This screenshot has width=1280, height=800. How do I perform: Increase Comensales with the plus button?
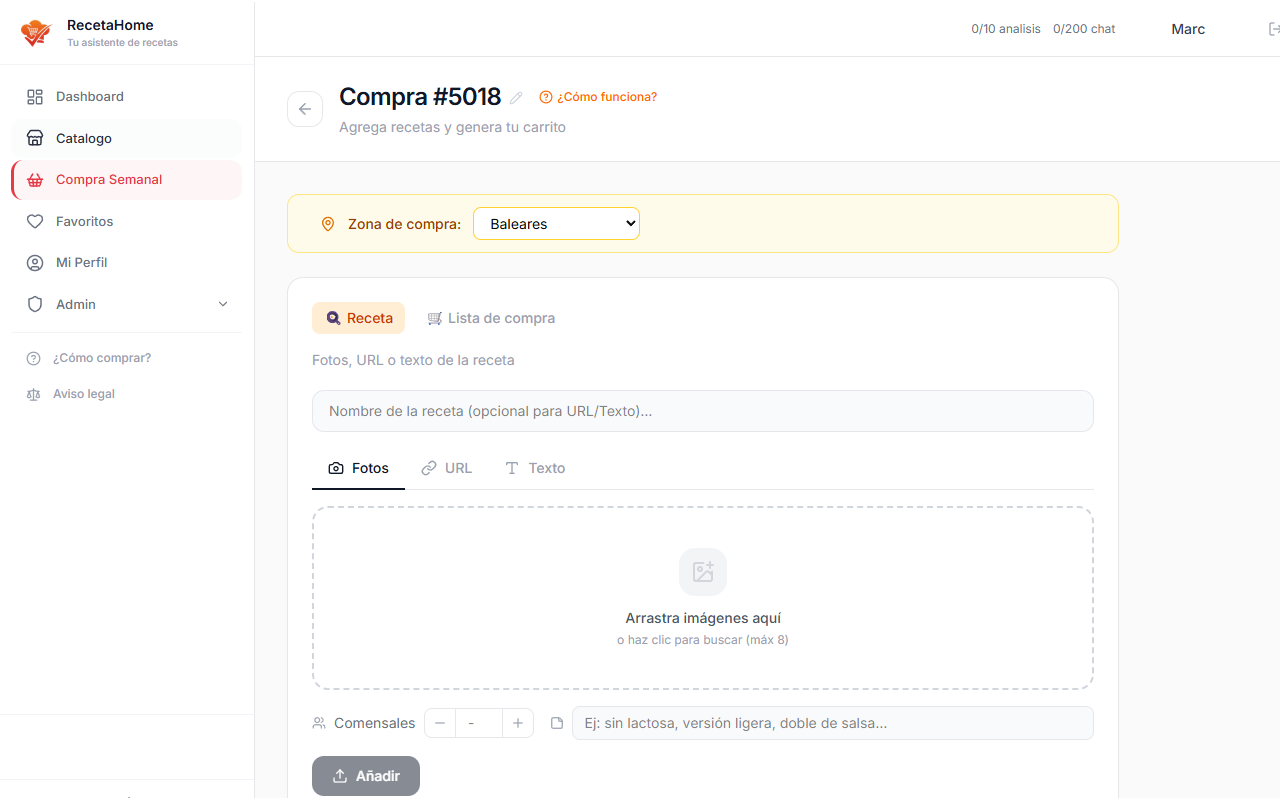pyautogui.click(x=517, y=722)
